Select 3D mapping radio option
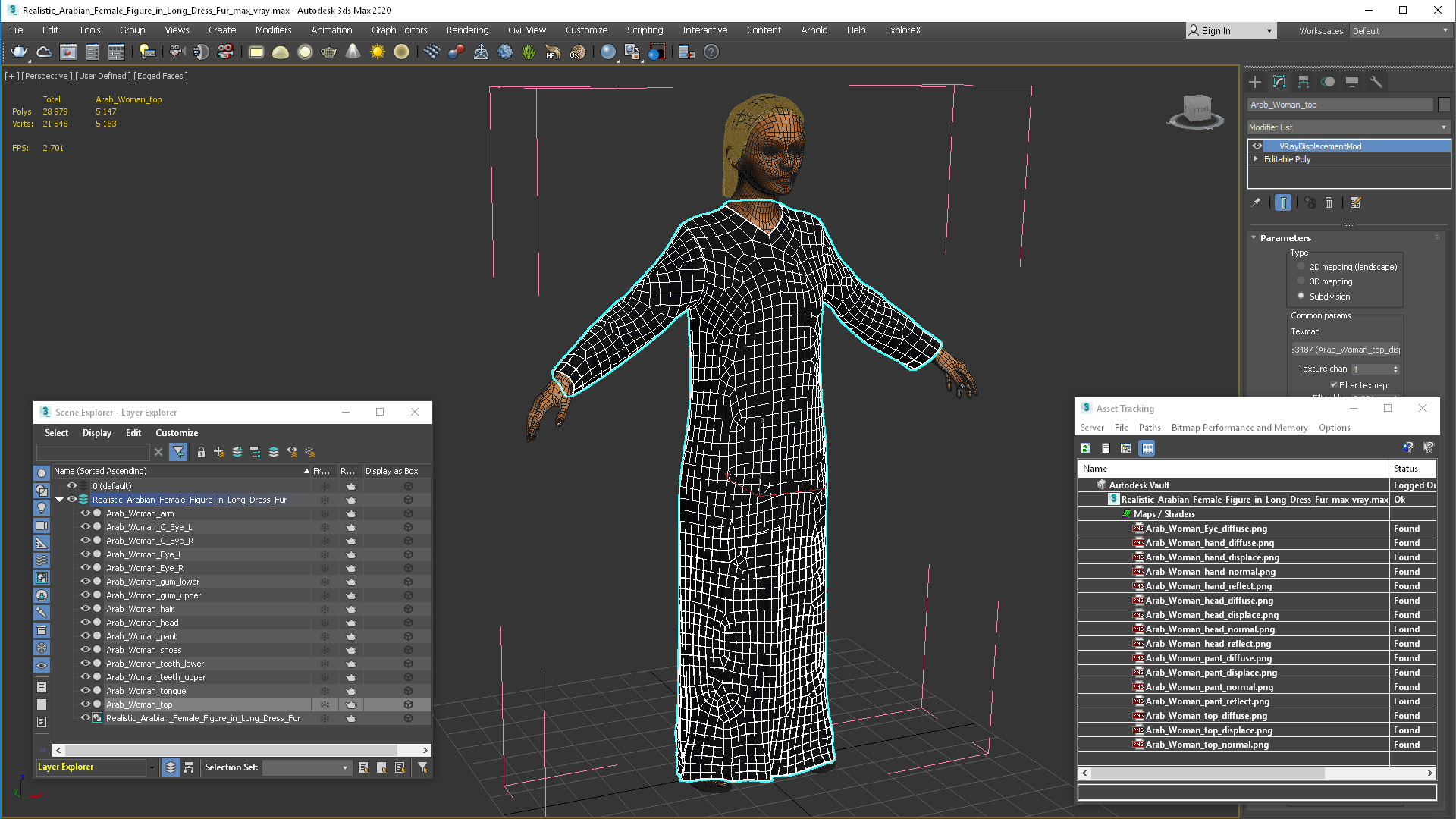This screenshot has width=1456, height=819. coord(1301,281)
